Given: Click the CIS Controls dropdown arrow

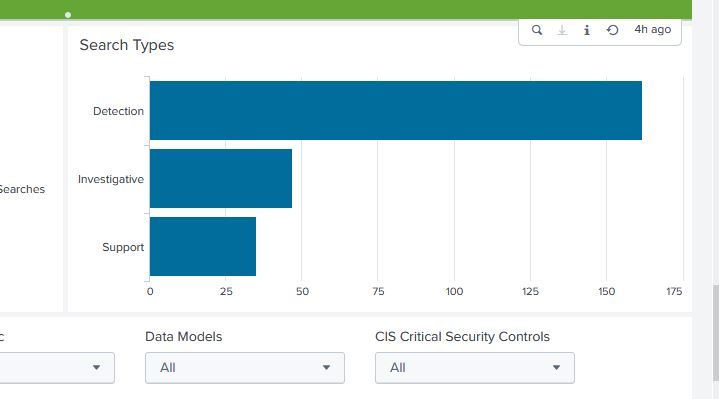Looking at the screenshot, I should 556,367.
